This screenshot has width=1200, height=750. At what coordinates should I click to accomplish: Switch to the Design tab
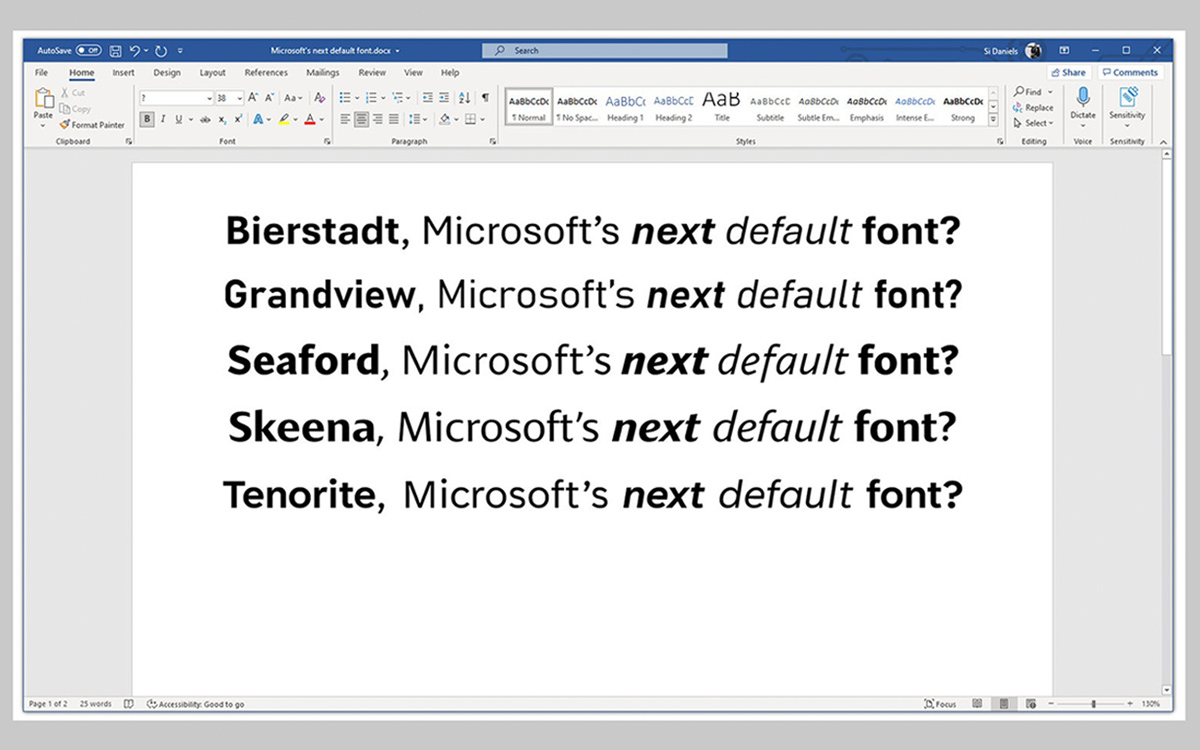tap(167, 73)
